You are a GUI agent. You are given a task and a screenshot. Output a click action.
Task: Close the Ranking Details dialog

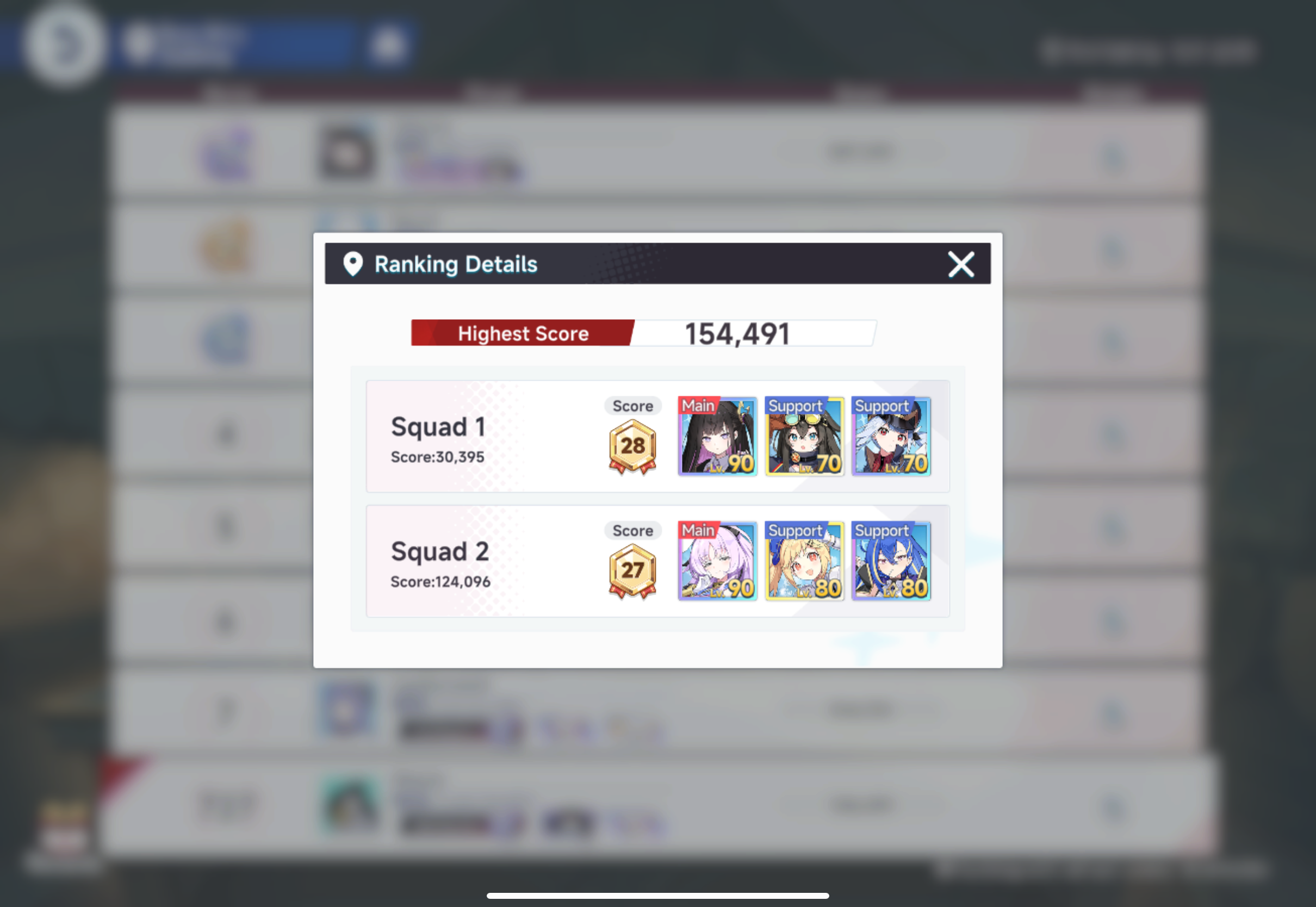tap(961, 265)
